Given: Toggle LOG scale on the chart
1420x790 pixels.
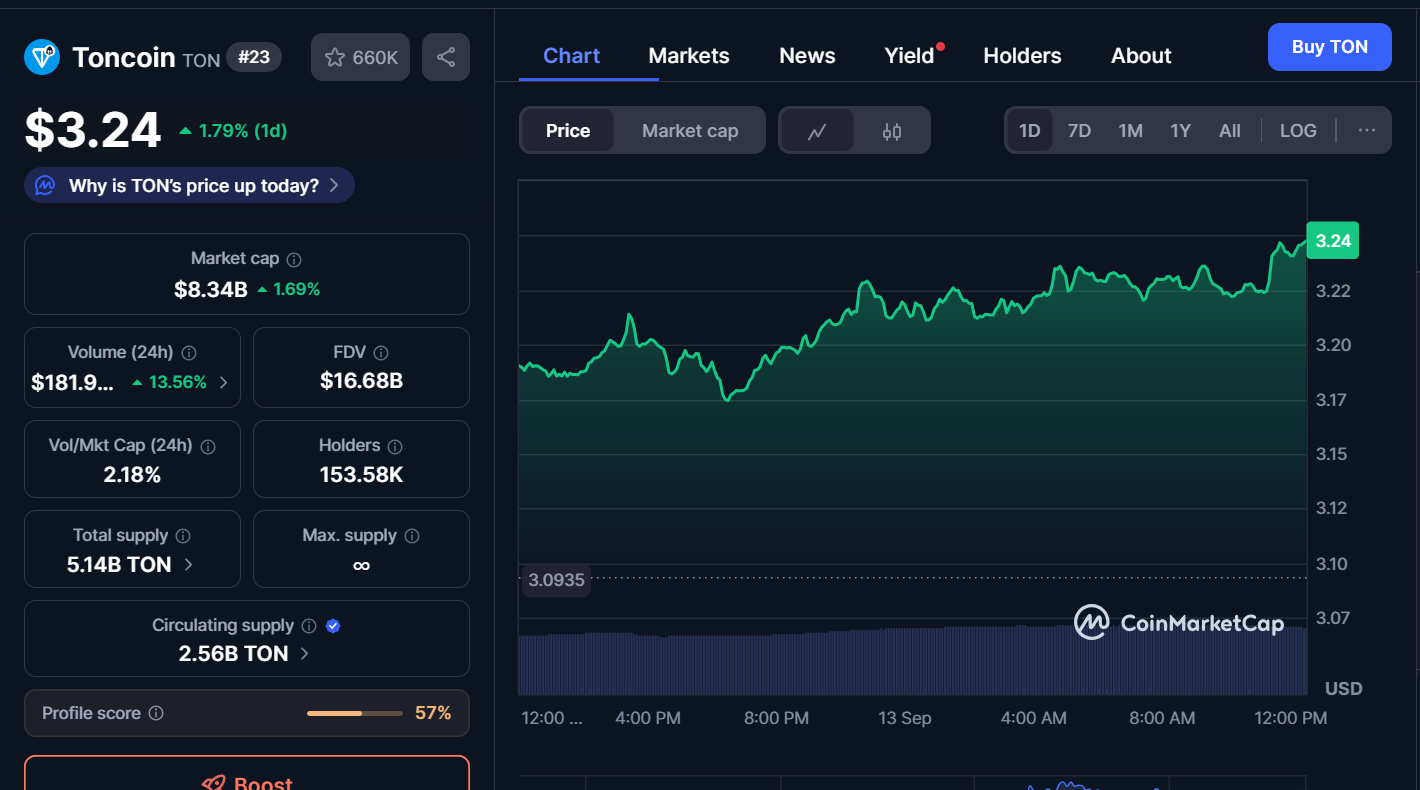Looking at the screenshot, I should 1298,131.
